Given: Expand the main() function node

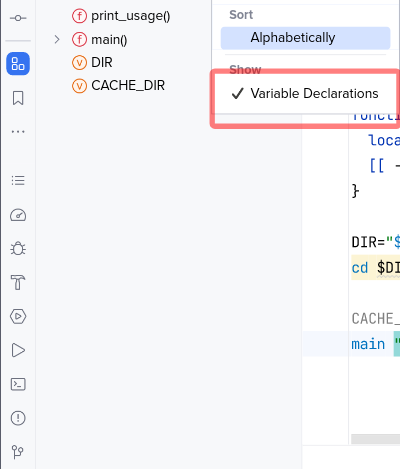Looking at the screenshot, I should pyautogui.click(x=57, y=39).
